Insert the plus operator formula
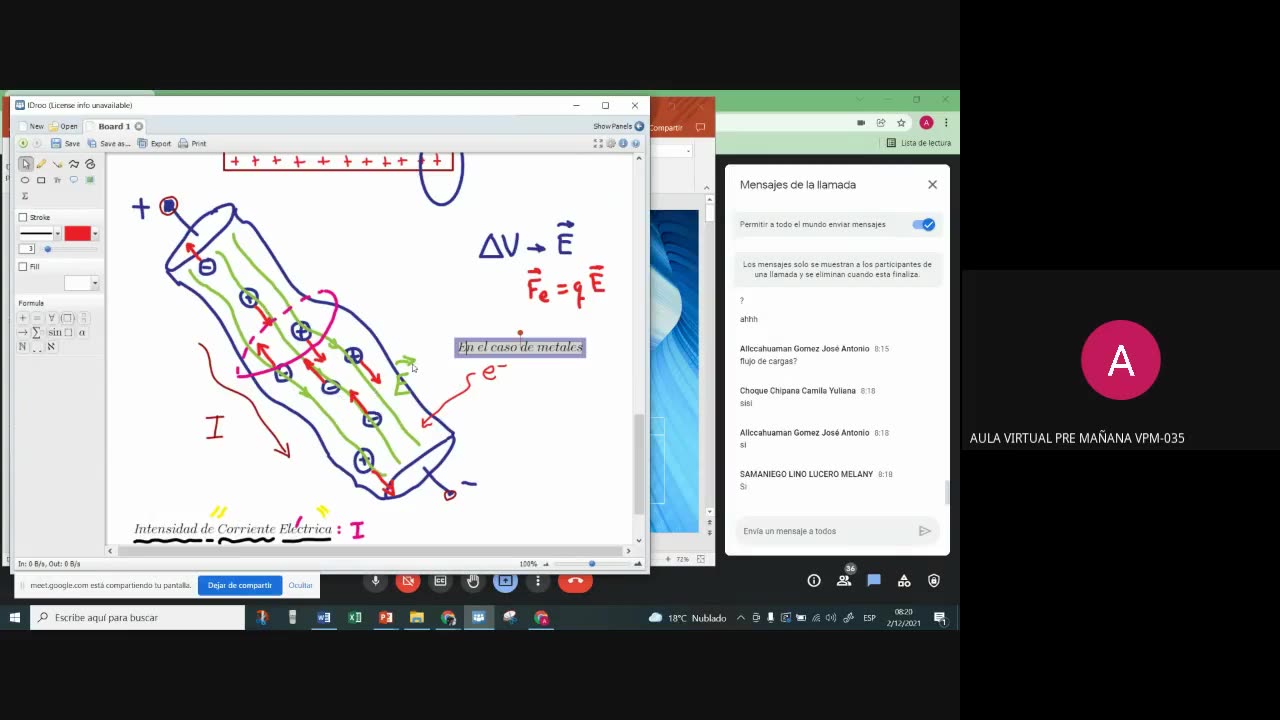Viewport: 1280px width, 720px height. pyautogui.click(x=23, y=318)
